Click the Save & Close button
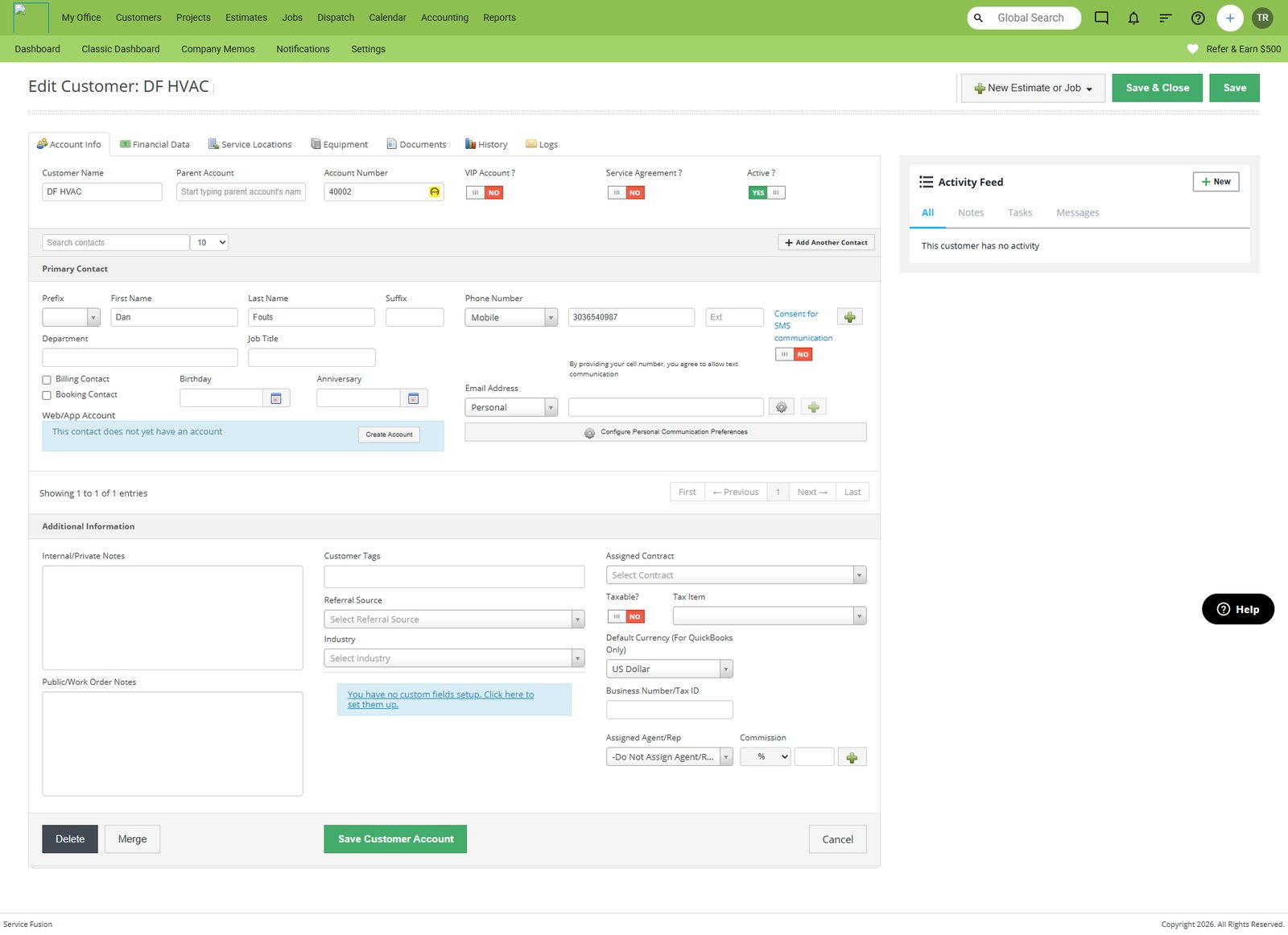Screen dimensions: 1288x935 (x=1157, y=88)
